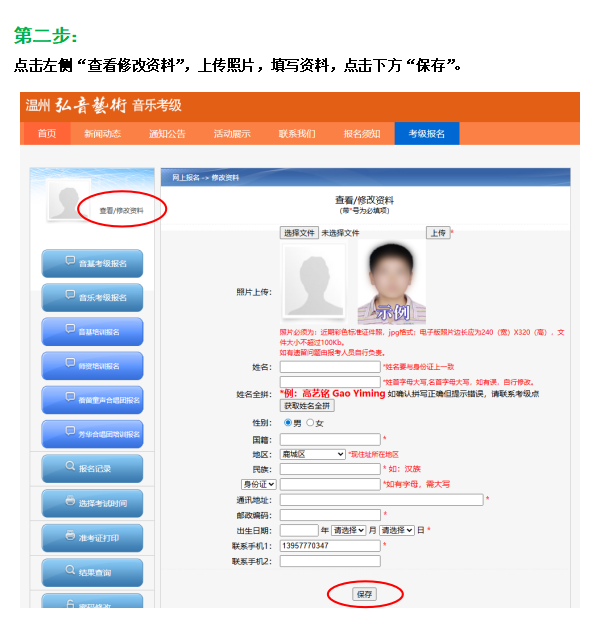Click the 保存 save button
596x628 pixels.
[x=364, y=594]
